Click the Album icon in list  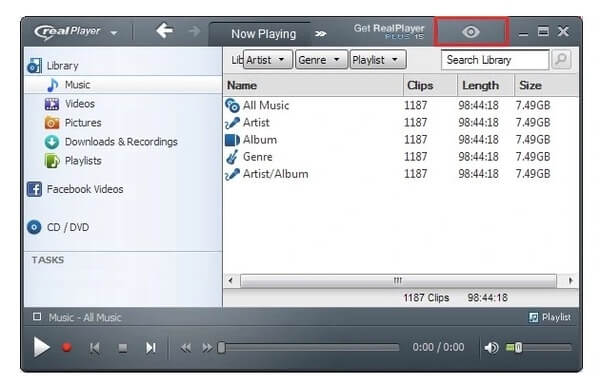[232, 140]
